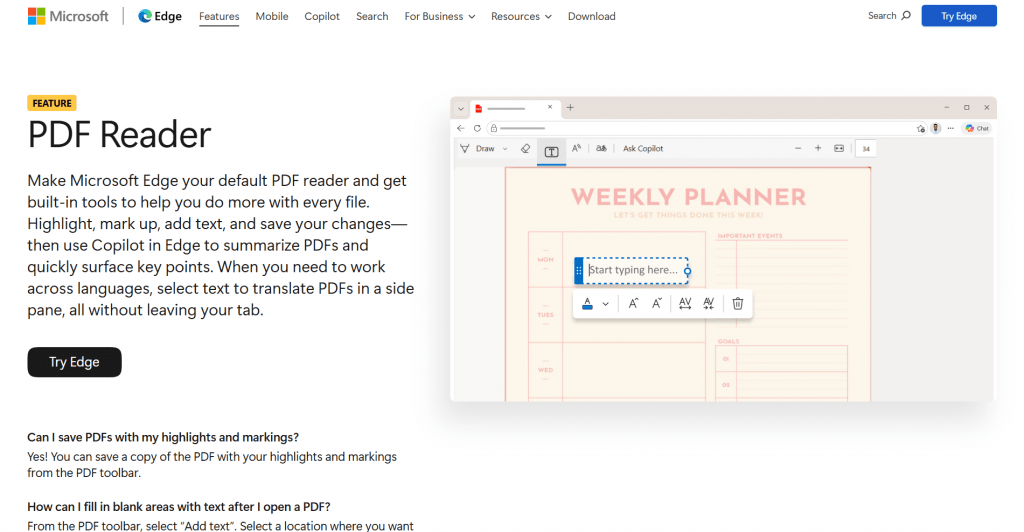Click the favorites star icon
Image resolution: width=1024 pixels, height=532 pixels.
(921, 129)
